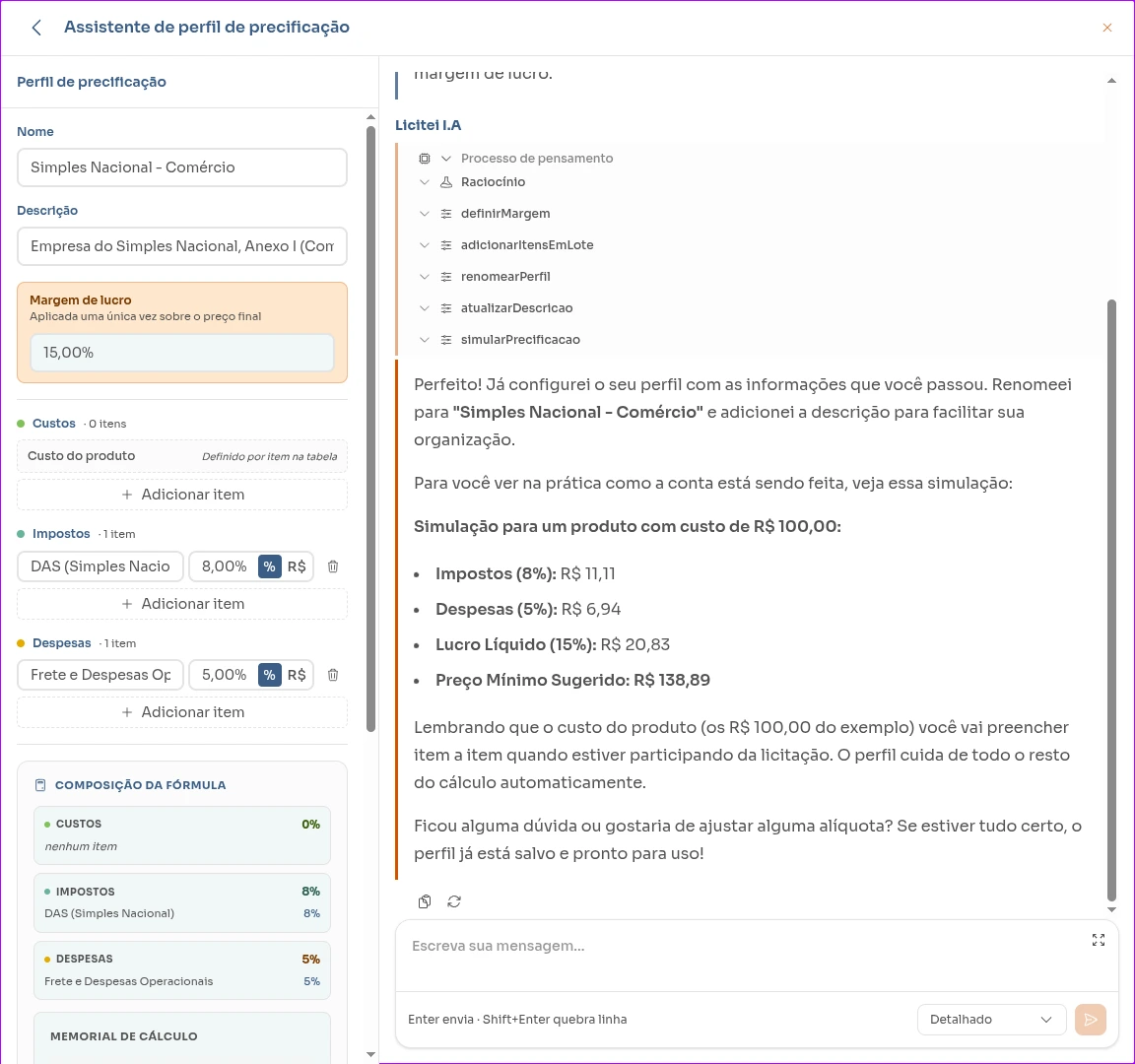Viewport: 1135px width, 1064px height.
Task: Switch DAS tax value to R$ mode
Action: 297,566
